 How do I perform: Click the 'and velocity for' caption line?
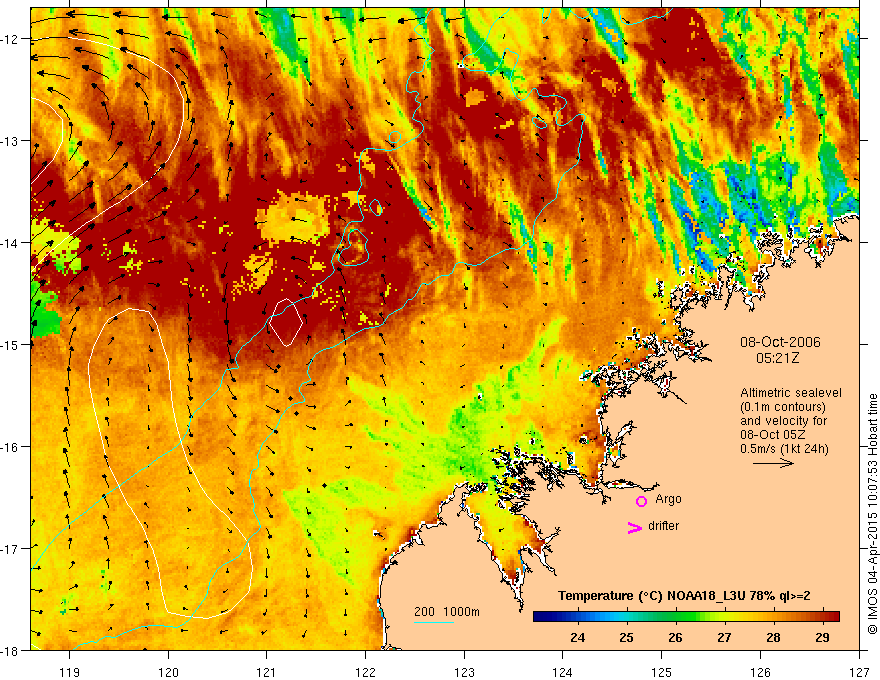pyautogui.click(x=783, y=421)
